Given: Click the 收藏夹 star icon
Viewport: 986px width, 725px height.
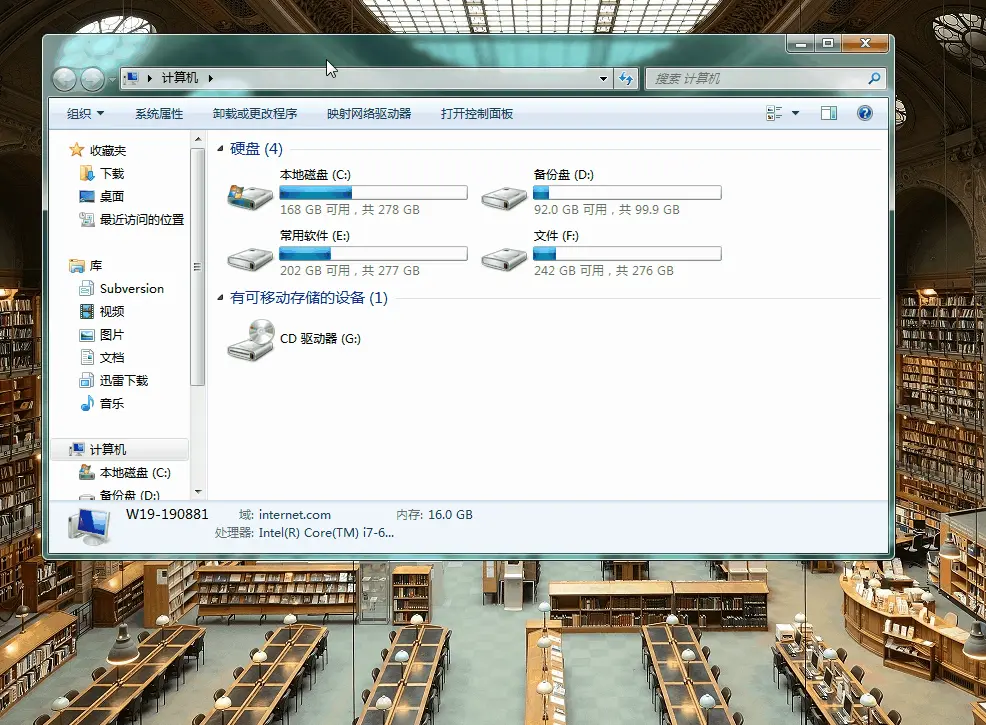Looking at the screenshot, I should [77, 150].
